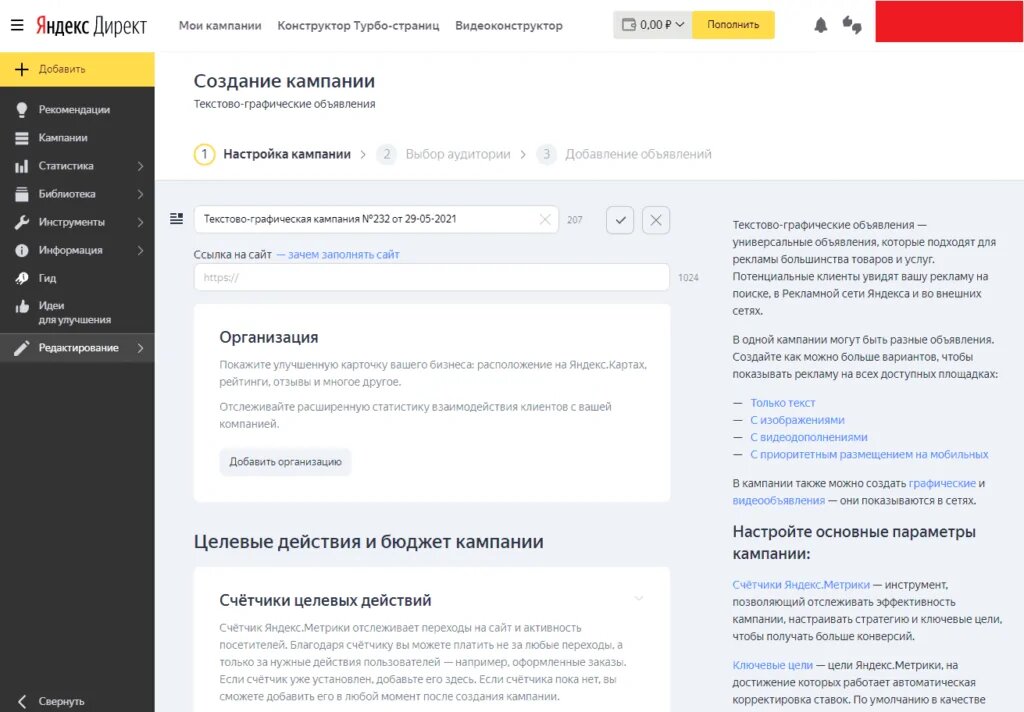Viewport: 1024px width, 712px height.
Task: Expand the Информация submenu chevron
Action: pyautogui.click(x=140, y=250)
